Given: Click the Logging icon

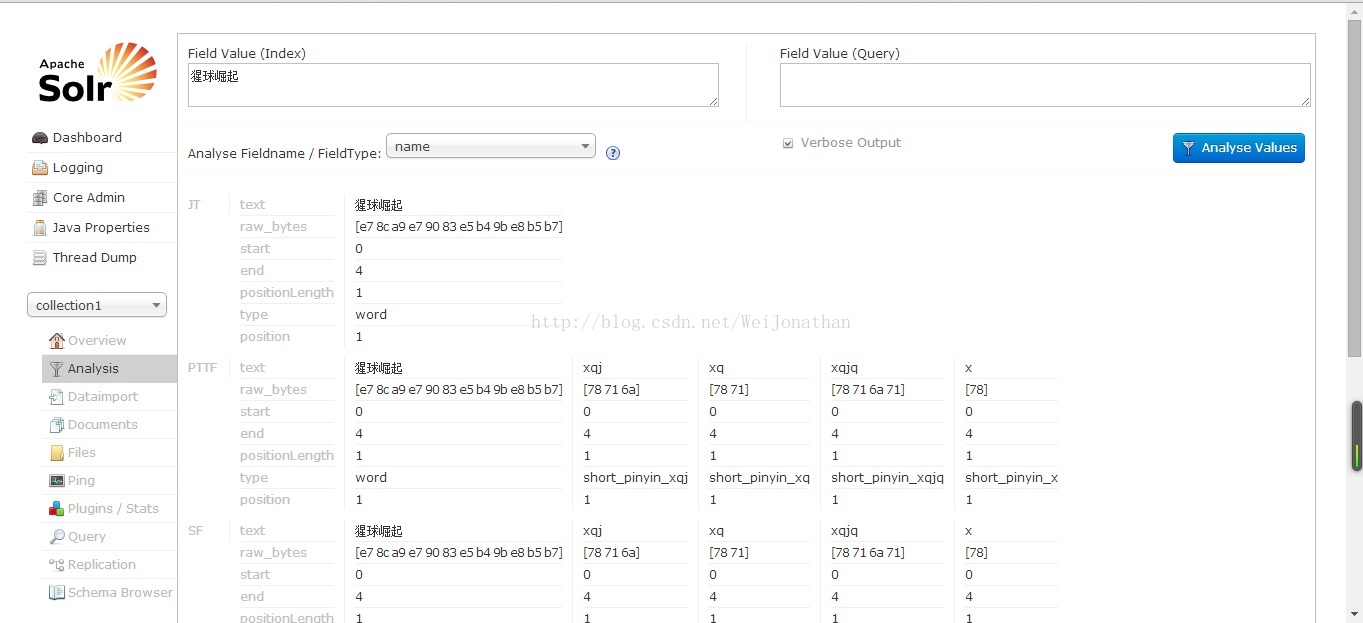Looking at the screenshot, I should (40, 168).
